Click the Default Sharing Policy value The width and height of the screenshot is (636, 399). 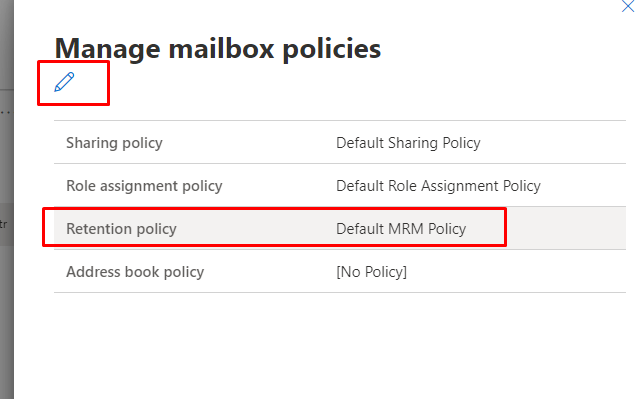pos(408,143)
